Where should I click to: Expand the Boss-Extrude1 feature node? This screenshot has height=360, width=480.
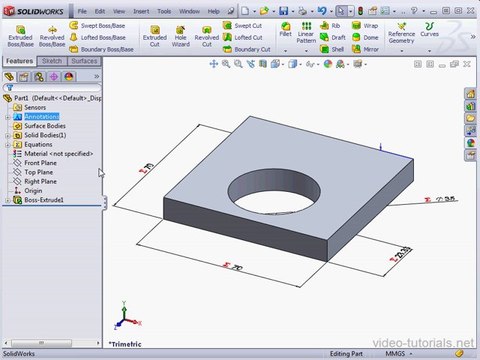7,200
